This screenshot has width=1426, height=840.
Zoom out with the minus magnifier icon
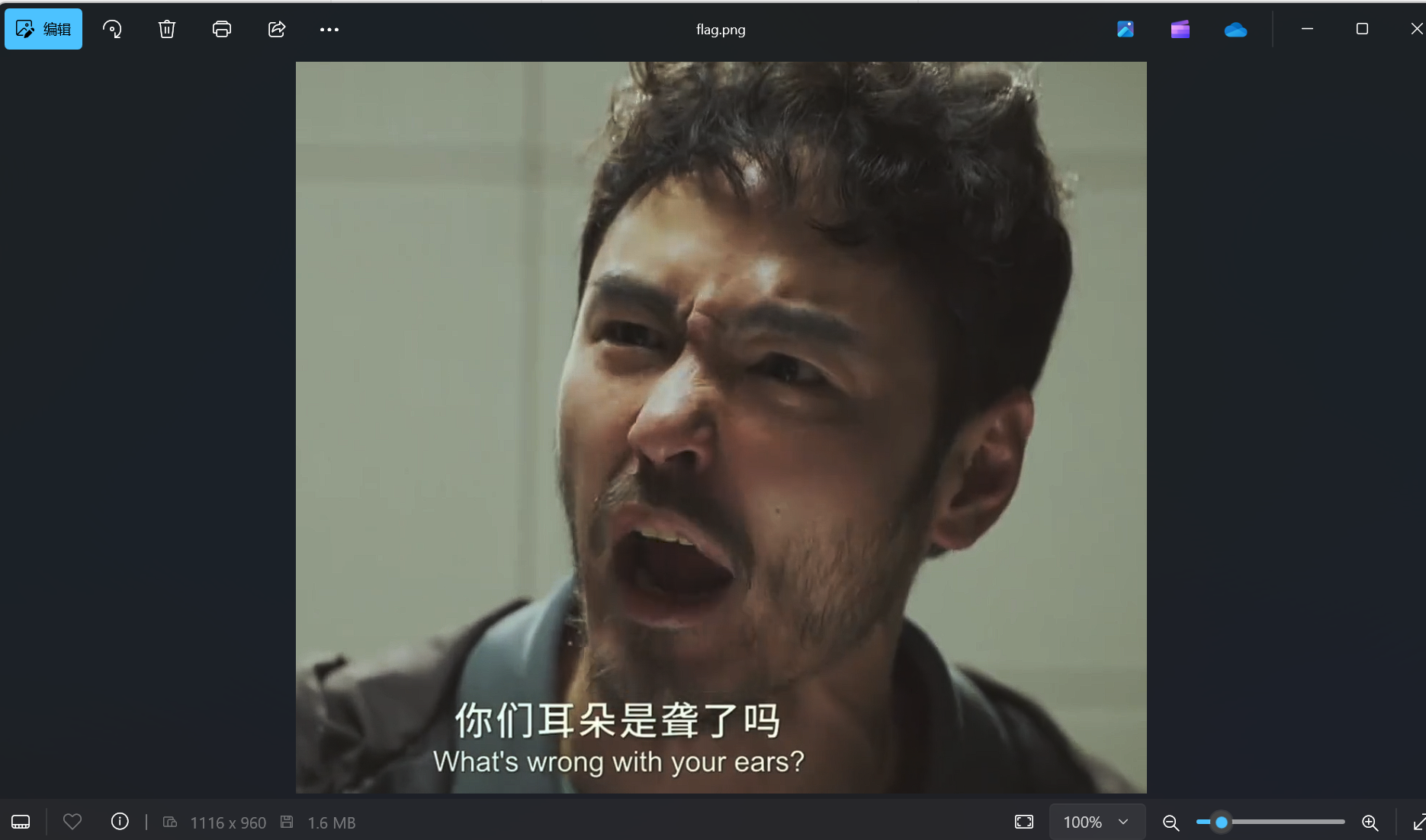[x=1171, y=822]
